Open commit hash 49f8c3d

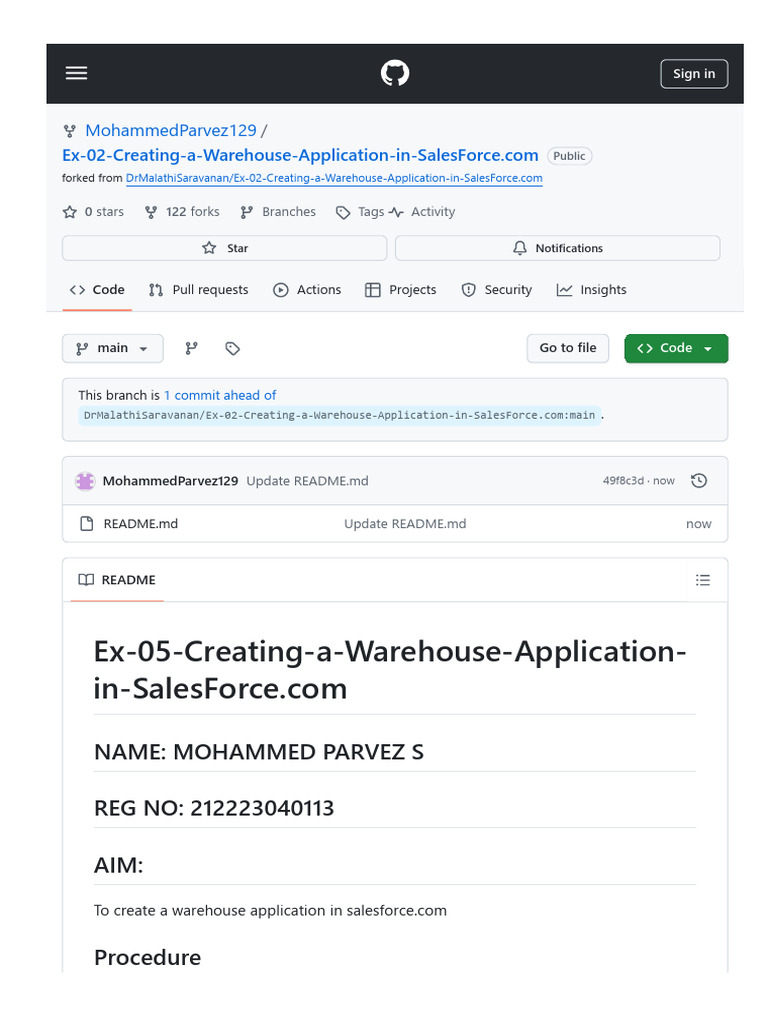pyautogui.click(x=623, y=481)
